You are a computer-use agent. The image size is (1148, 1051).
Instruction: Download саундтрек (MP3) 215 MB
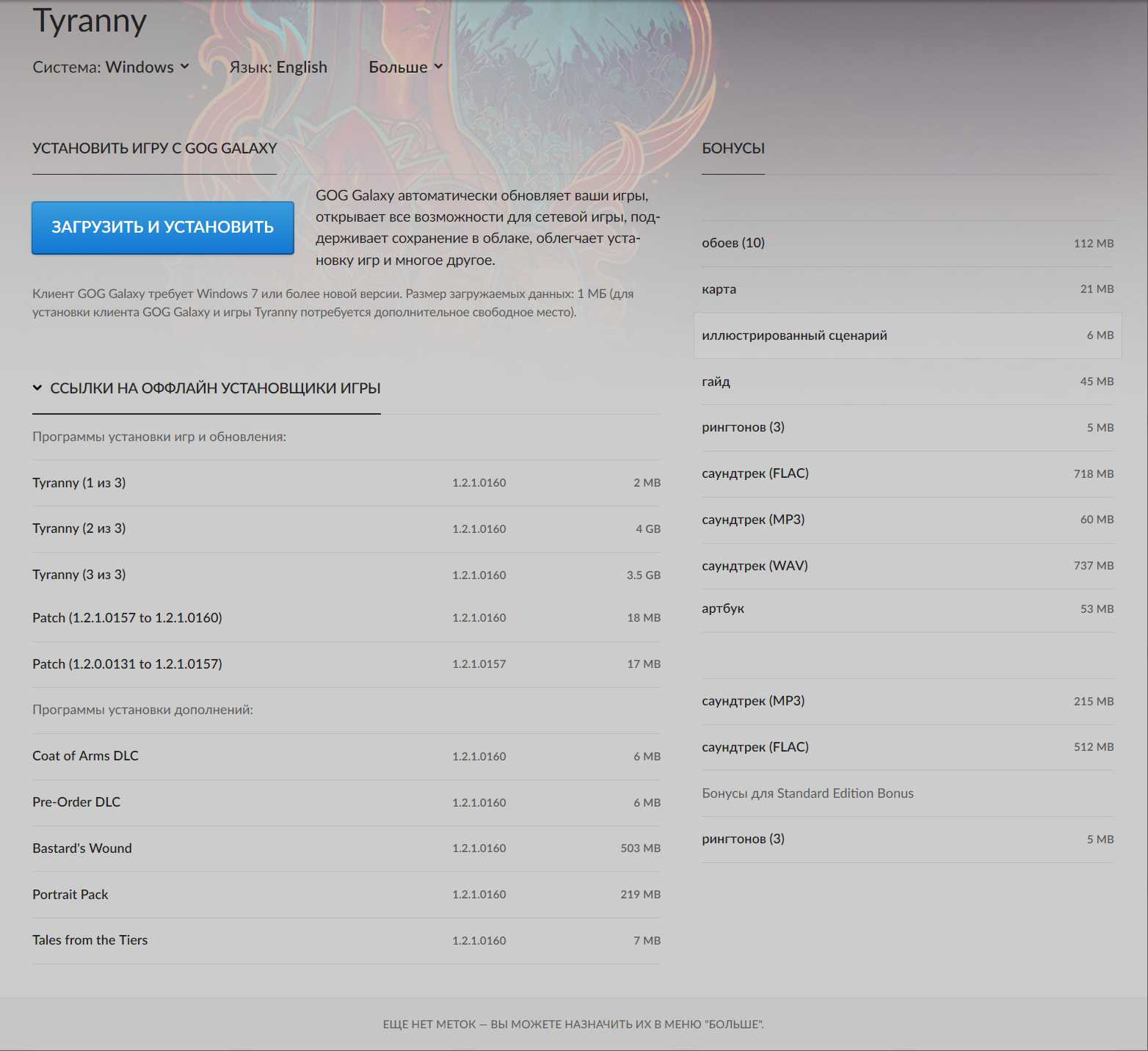click(x=908, y=701)
